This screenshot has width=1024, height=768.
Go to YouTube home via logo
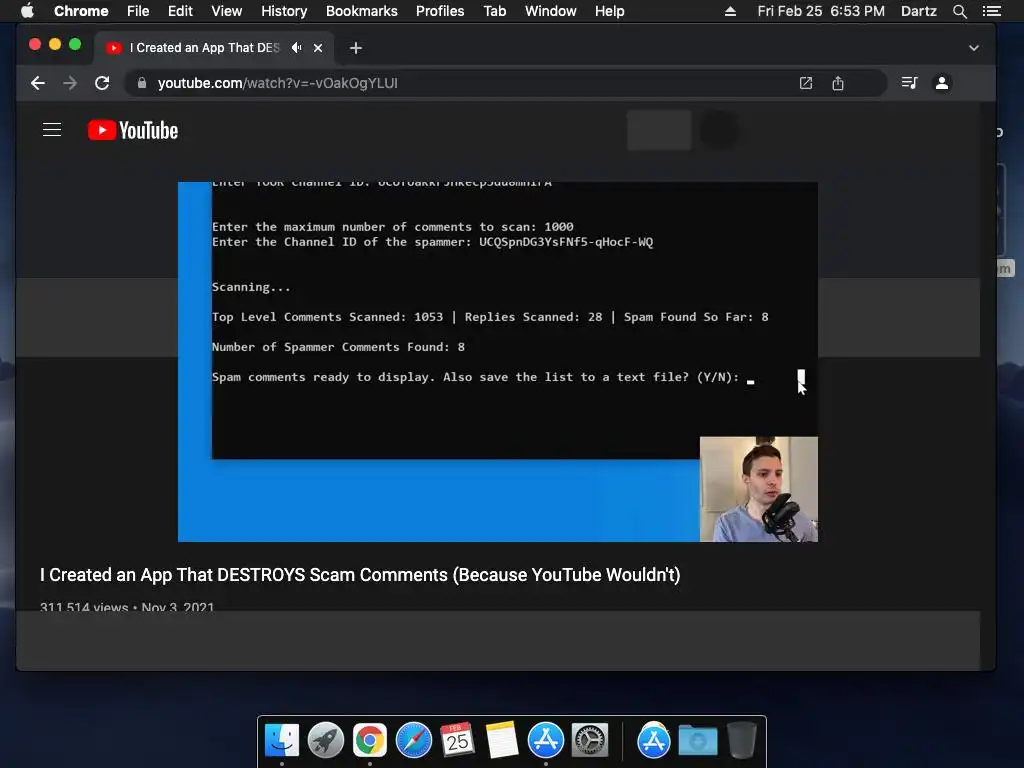(x=133, y=130)
